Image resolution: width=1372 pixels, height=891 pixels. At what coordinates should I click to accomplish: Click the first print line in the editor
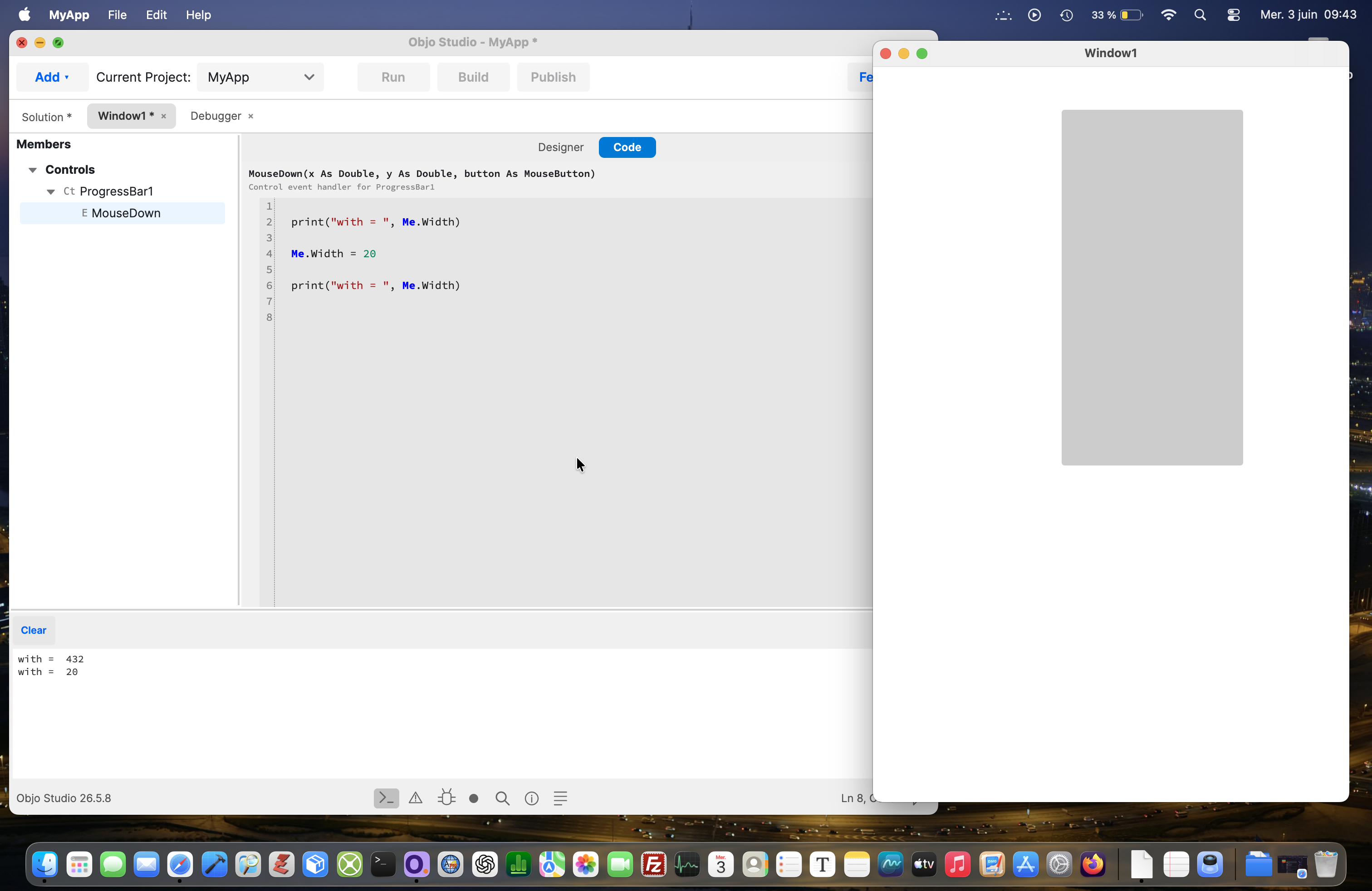[x=375, y=222]
